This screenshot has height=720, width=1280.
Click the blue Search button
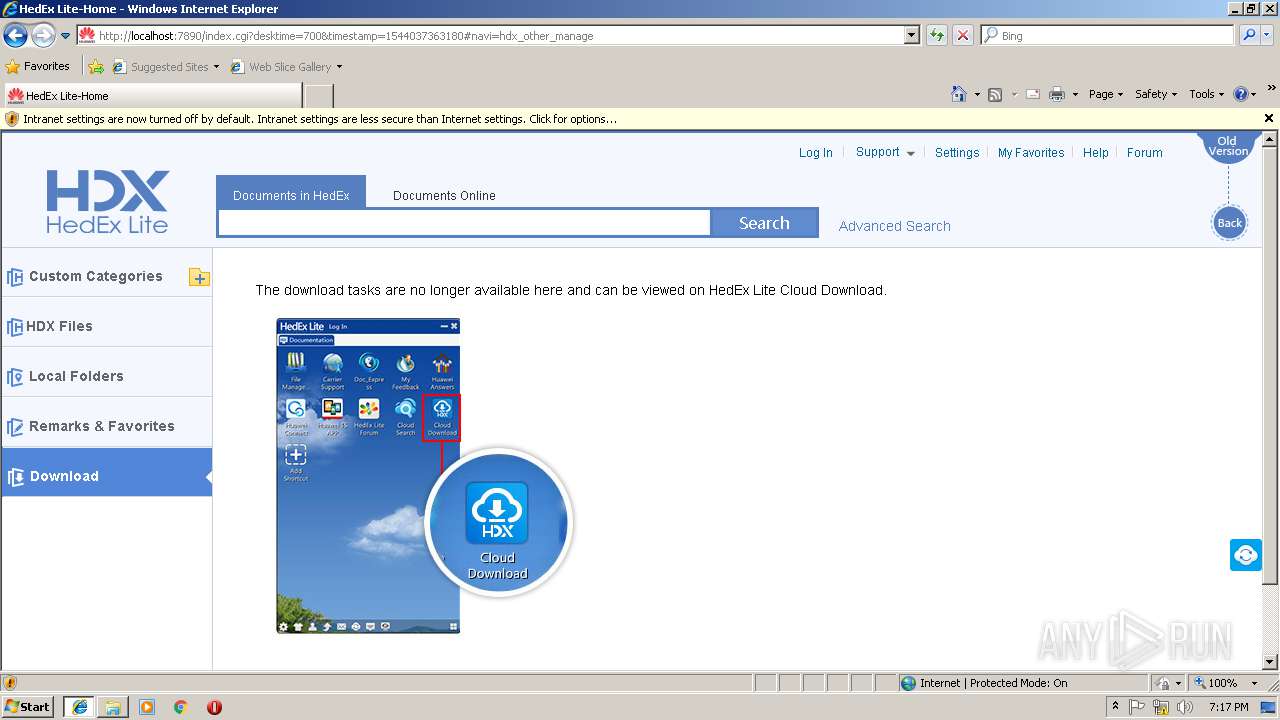(x=764, y=223)
